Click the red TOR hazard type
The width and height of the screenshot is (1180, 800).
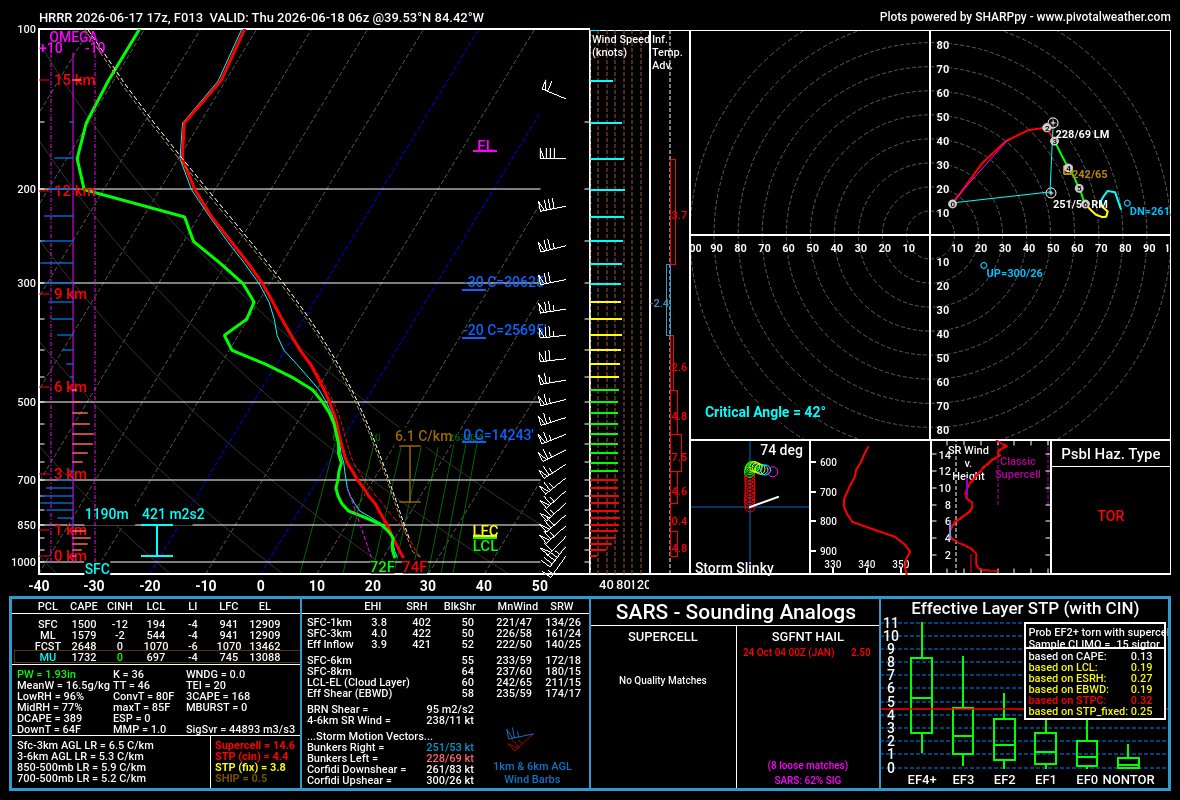pos(1111,516)
